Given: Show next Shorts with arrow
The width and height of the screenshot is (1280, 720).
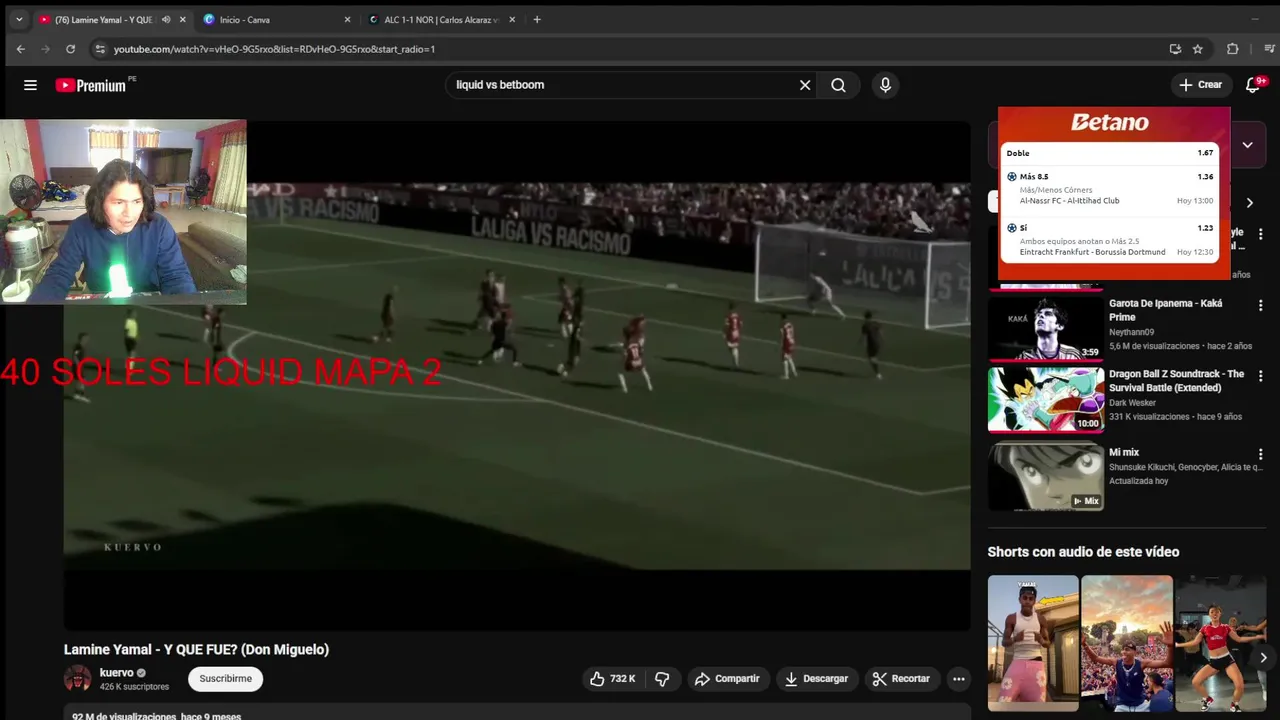Looking at the screenshot, I should point(1263,657).
